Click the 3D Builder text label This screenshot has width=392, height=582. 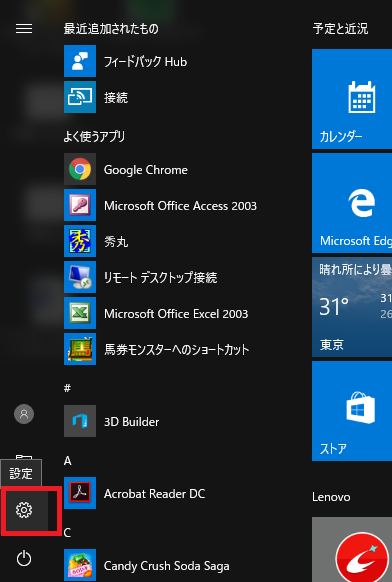(x=131, y=422)
